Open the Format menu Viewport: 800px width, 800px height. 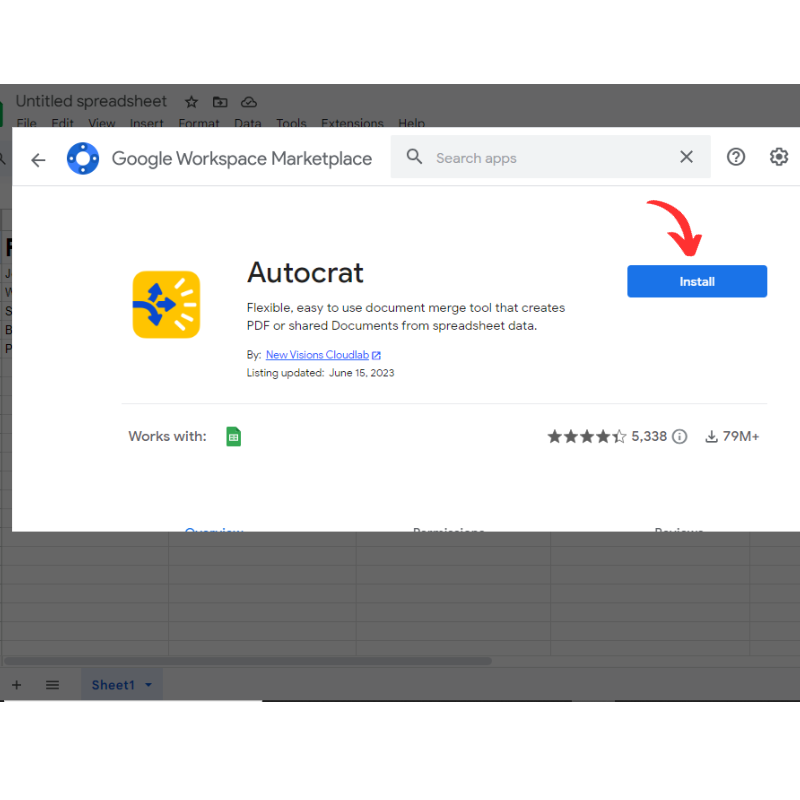click(x=198, y=123)
